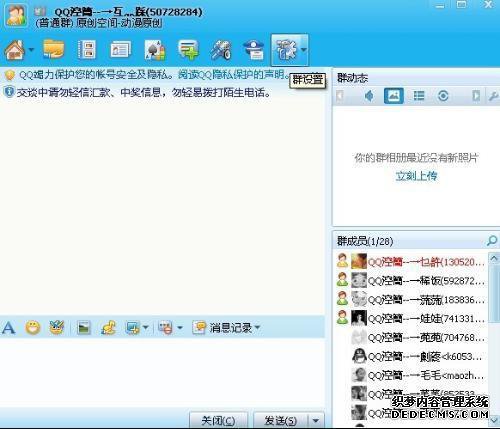Click the police hat report icon

tap(254, 50)
